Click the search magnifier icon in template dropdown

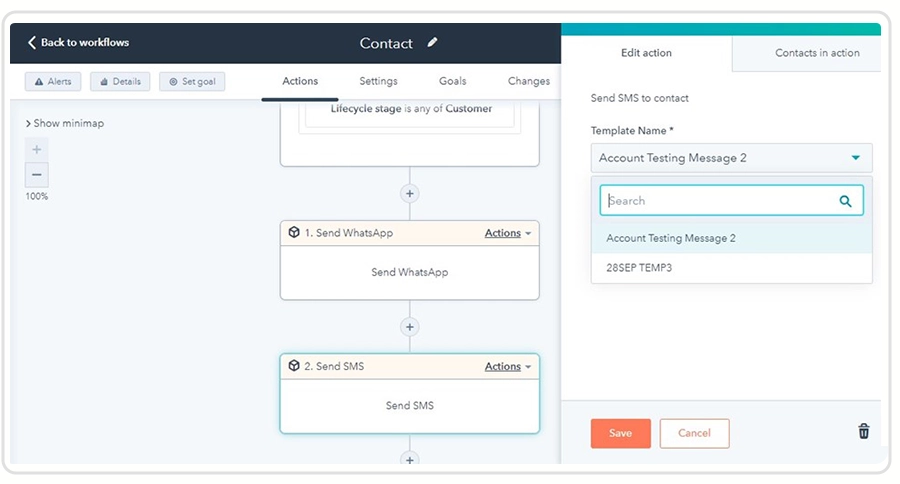pyautogui.click(x=845, y=201)
